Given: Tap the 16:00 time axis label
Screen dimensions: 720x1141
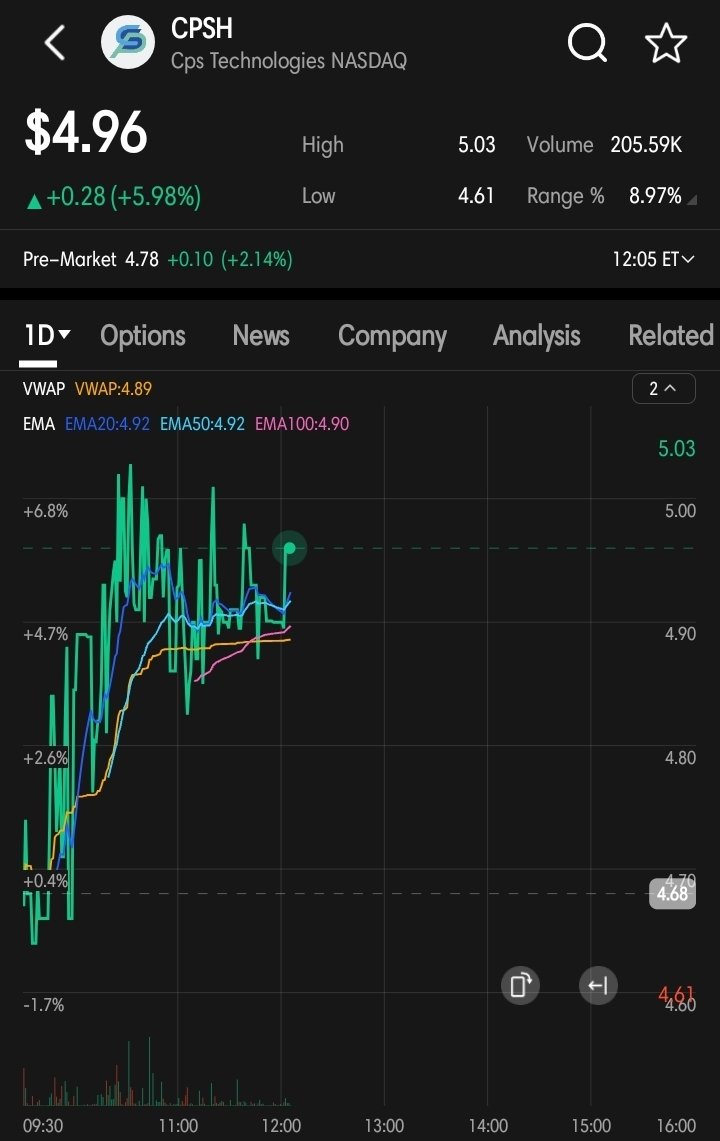Looking at the screenshot, I should (x=676, y=1126).
